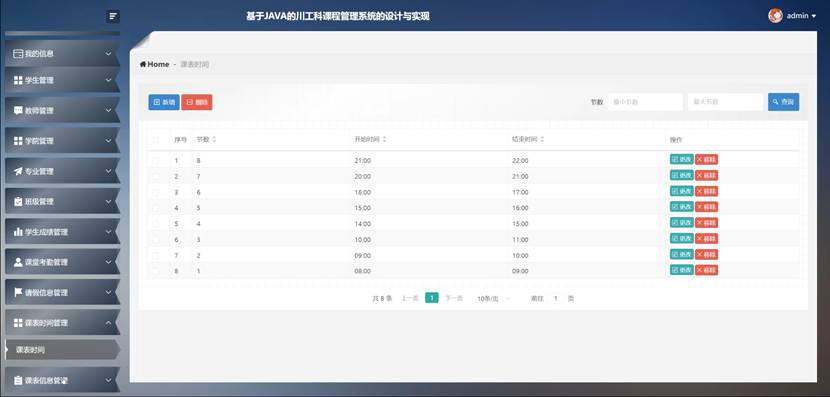Sort by the 结束时间 column arrows
The height and width of the screenshot is (397, 830).
542,140
